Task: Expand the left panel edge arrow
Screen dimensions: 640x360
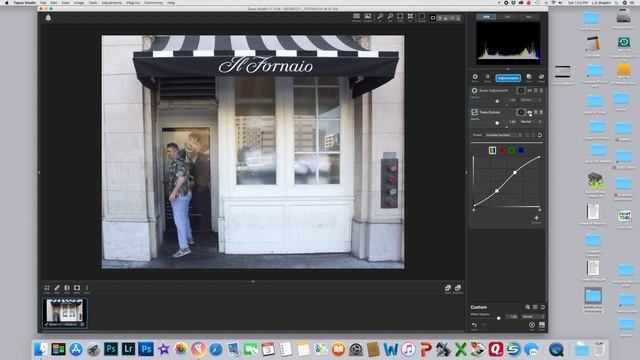Action: tap(39, 172)
